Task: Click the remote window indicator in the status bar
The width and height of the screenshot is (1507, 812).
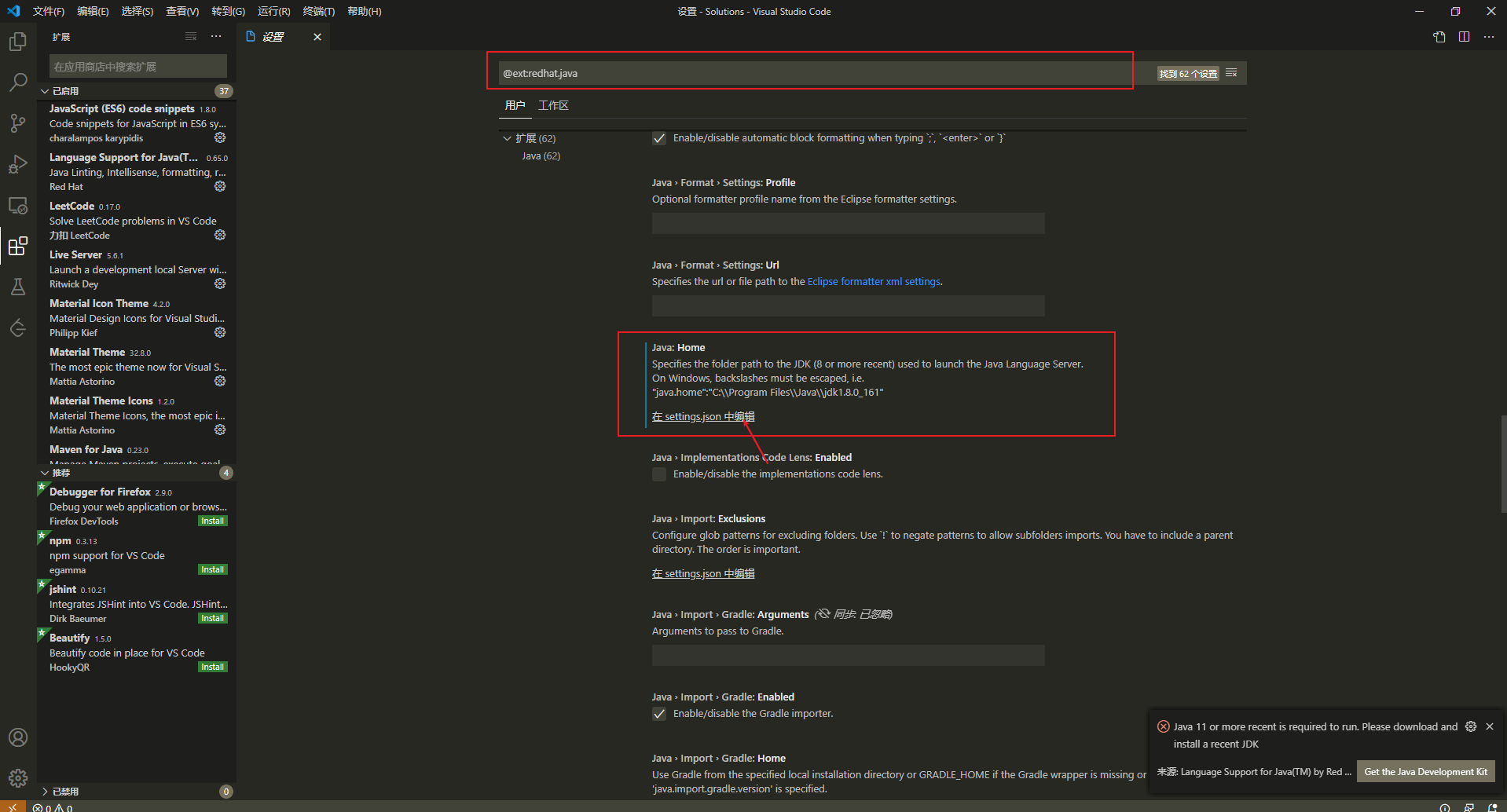Action: click(x=13, y=807)
